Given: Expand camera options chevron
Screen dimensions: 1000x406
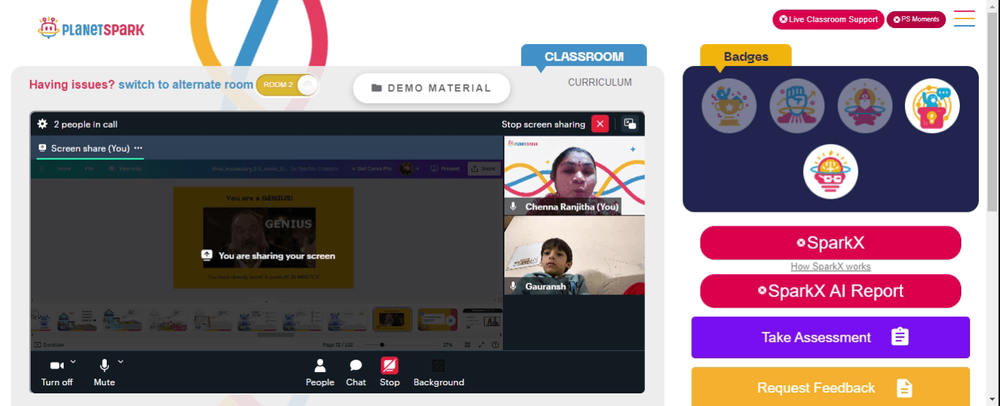Looking at the screenshot, I should [x=73, y=361].
